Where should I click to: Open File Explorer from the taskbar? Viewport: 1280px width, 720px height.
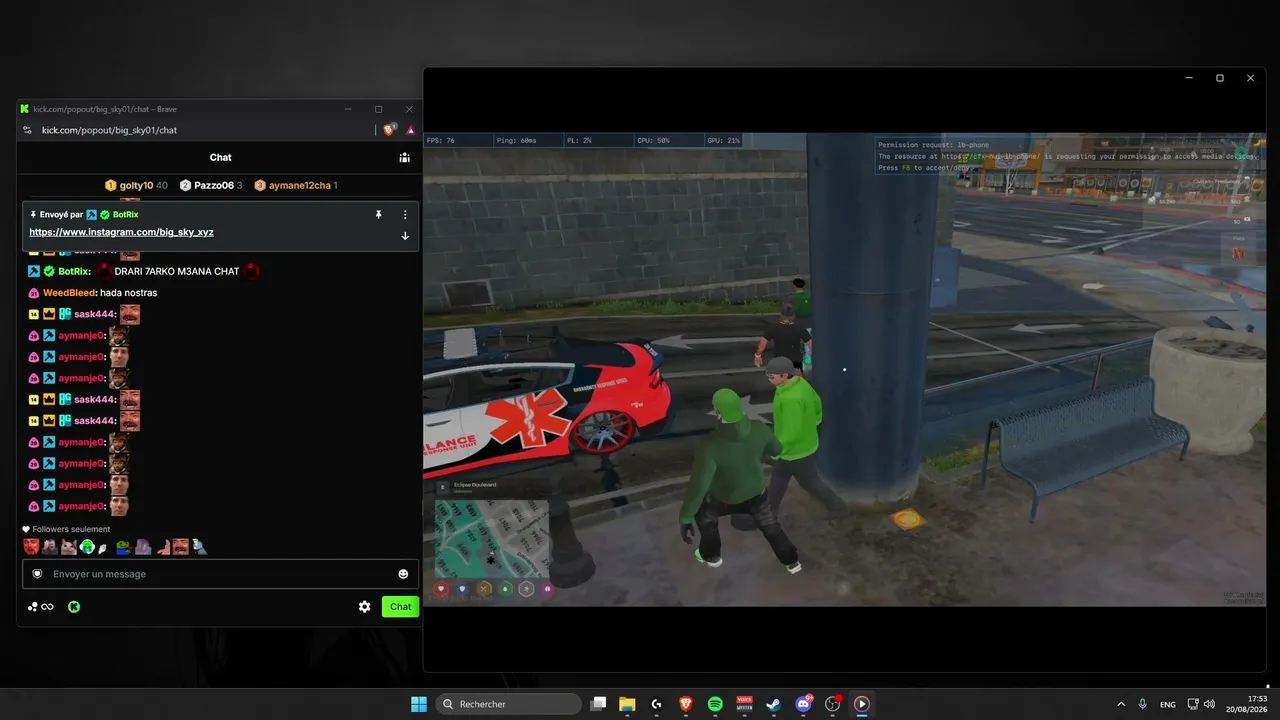point(627,704)
